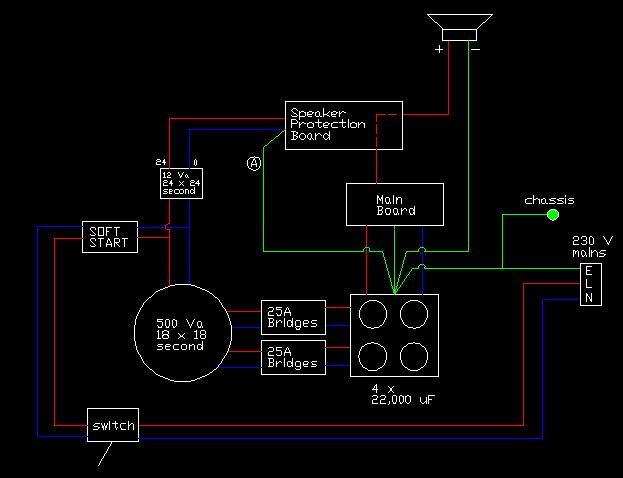Viewport: 623px width, 478px height.
Task: Click the top-left capacitor circle
Action: click(373, 314)
